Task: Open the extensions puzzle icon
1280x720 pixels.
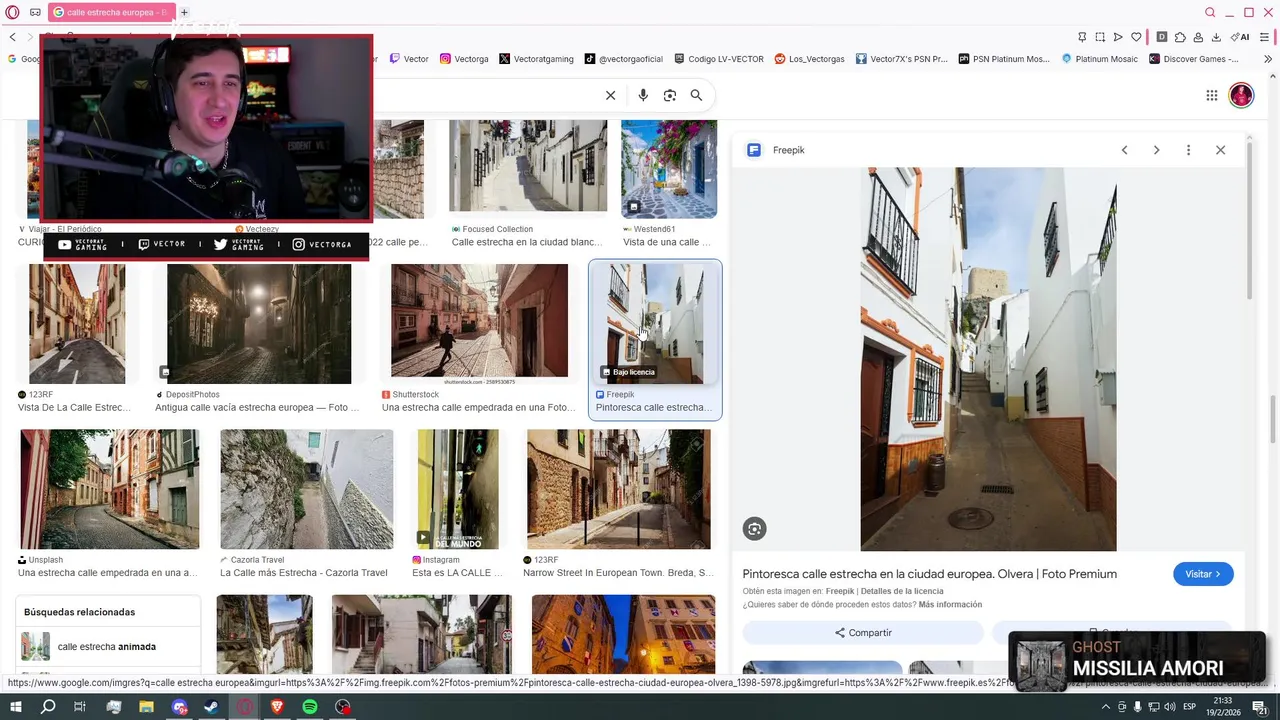Action: (x=1180, y=37)
